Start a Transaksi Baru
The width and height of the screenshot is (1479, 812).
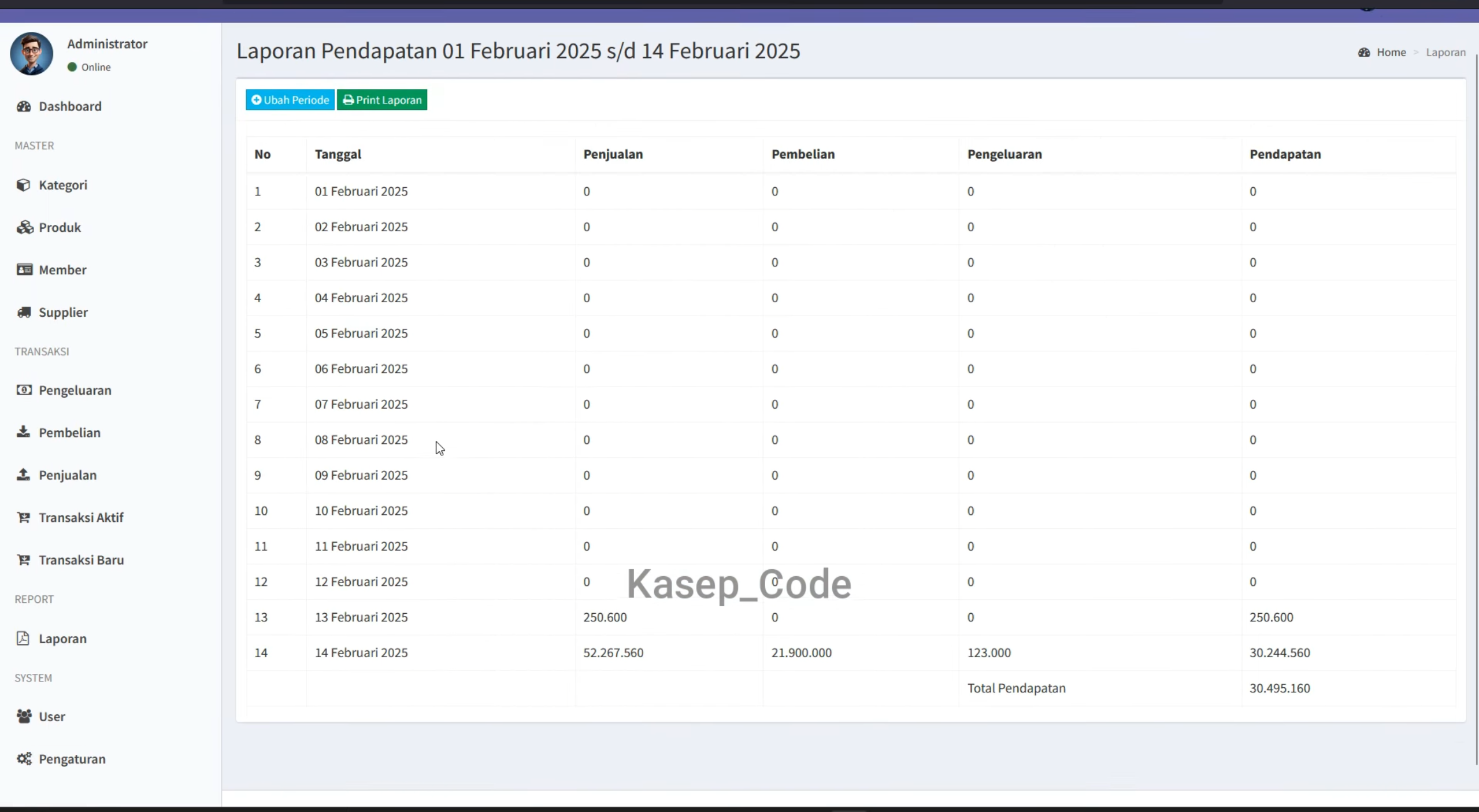(x=110, y=559)
